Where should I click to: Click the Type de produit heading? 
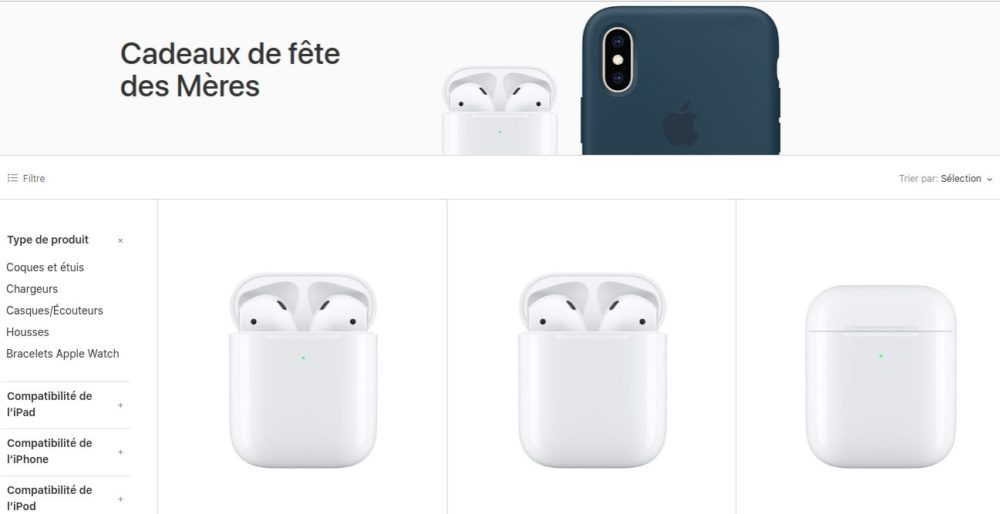coord(48,240)
